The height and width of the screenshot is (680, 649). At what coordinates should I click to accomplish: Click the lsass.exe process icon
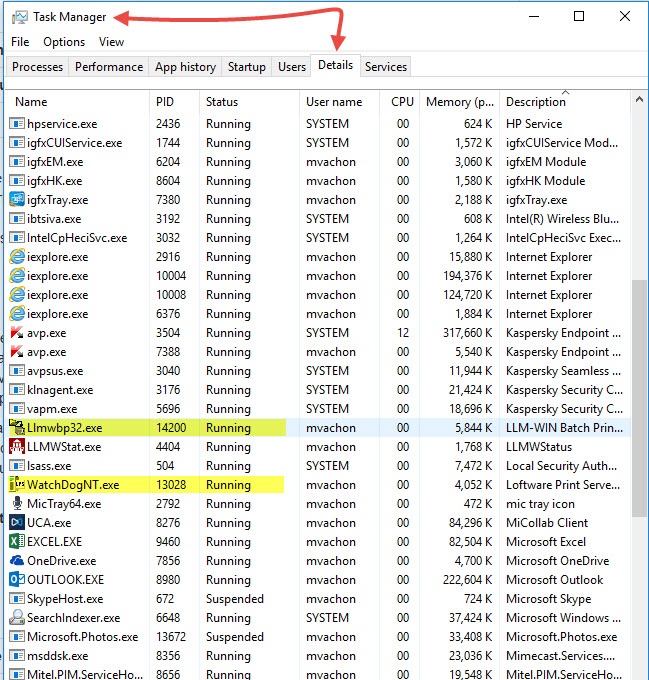17,466
